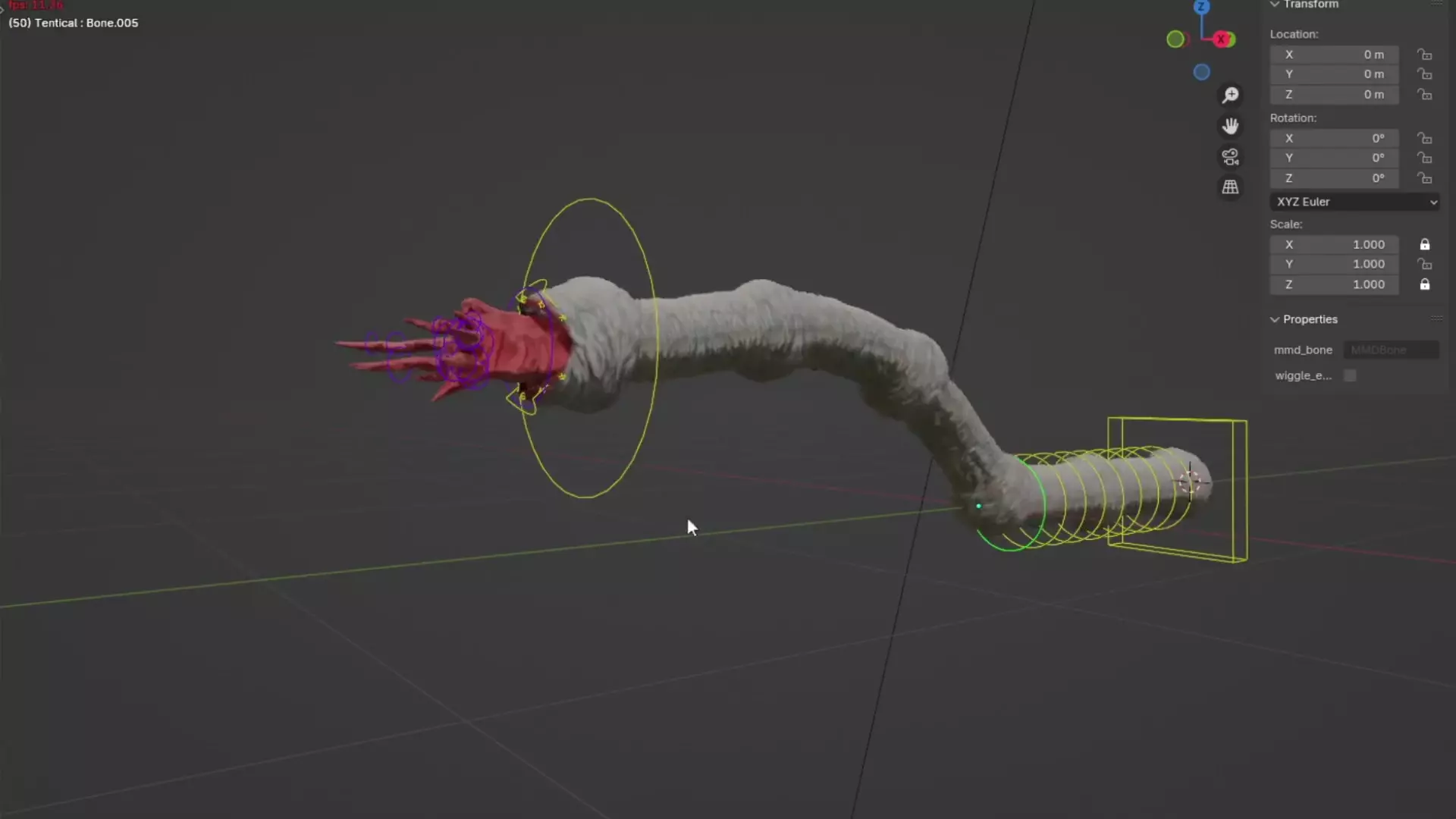The height and width of the screenshot is (819, 1456).
Task: Toggle the Rotation Z lock icon
Action: [x=1425, y=178]
